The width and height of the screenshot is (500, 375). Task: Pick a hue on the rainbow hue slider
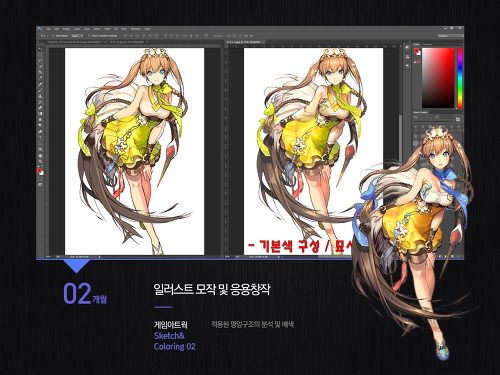click(x=460, y=78)
